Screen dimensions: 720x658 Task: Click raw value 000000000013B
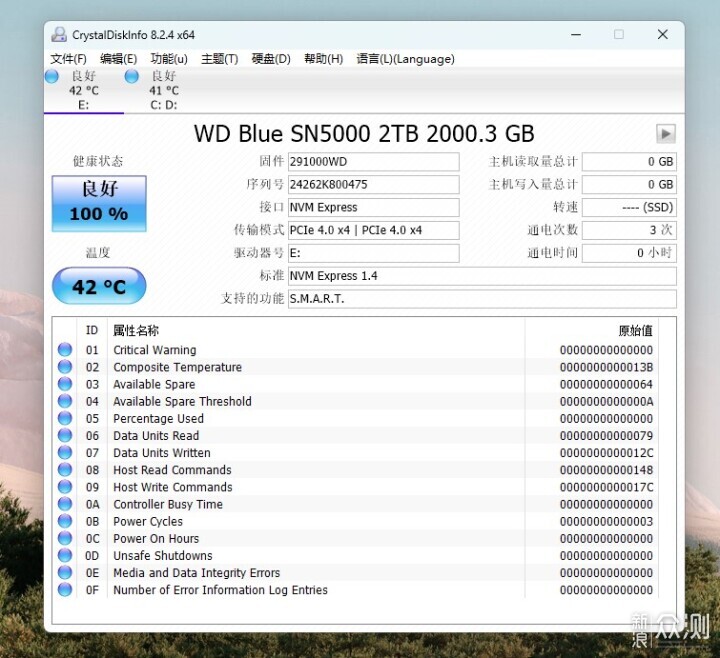[x=606, y=367]
